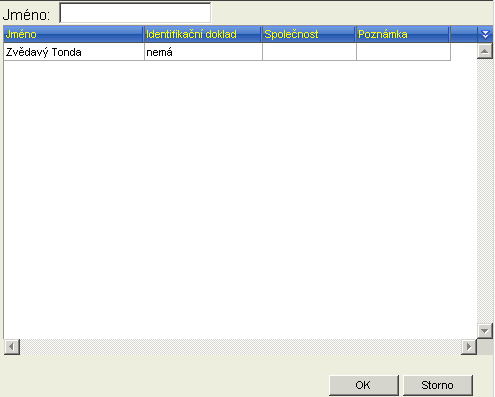
Task: Click the vertical scrollbar down arrow
Action: 485,331
